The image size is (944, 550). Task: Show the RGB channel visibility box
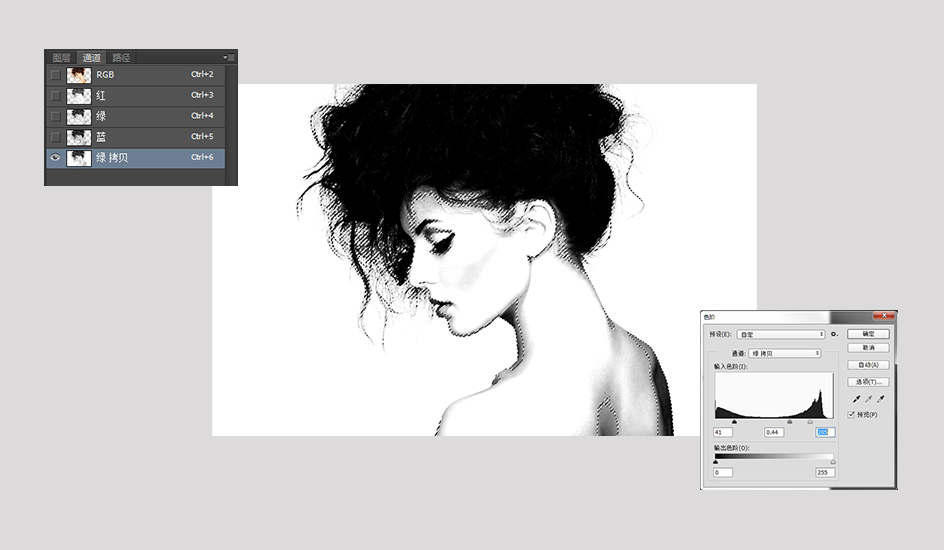[54, 74]
